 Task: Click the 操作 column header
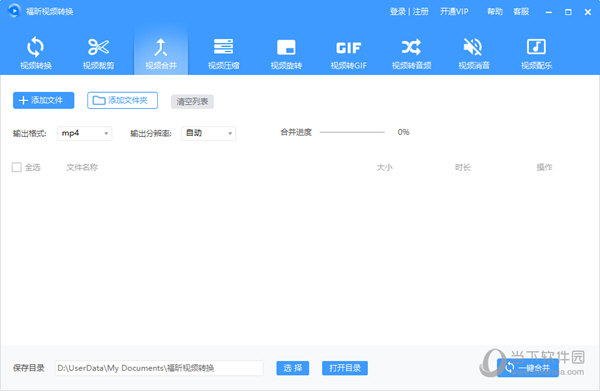[544, 167]
